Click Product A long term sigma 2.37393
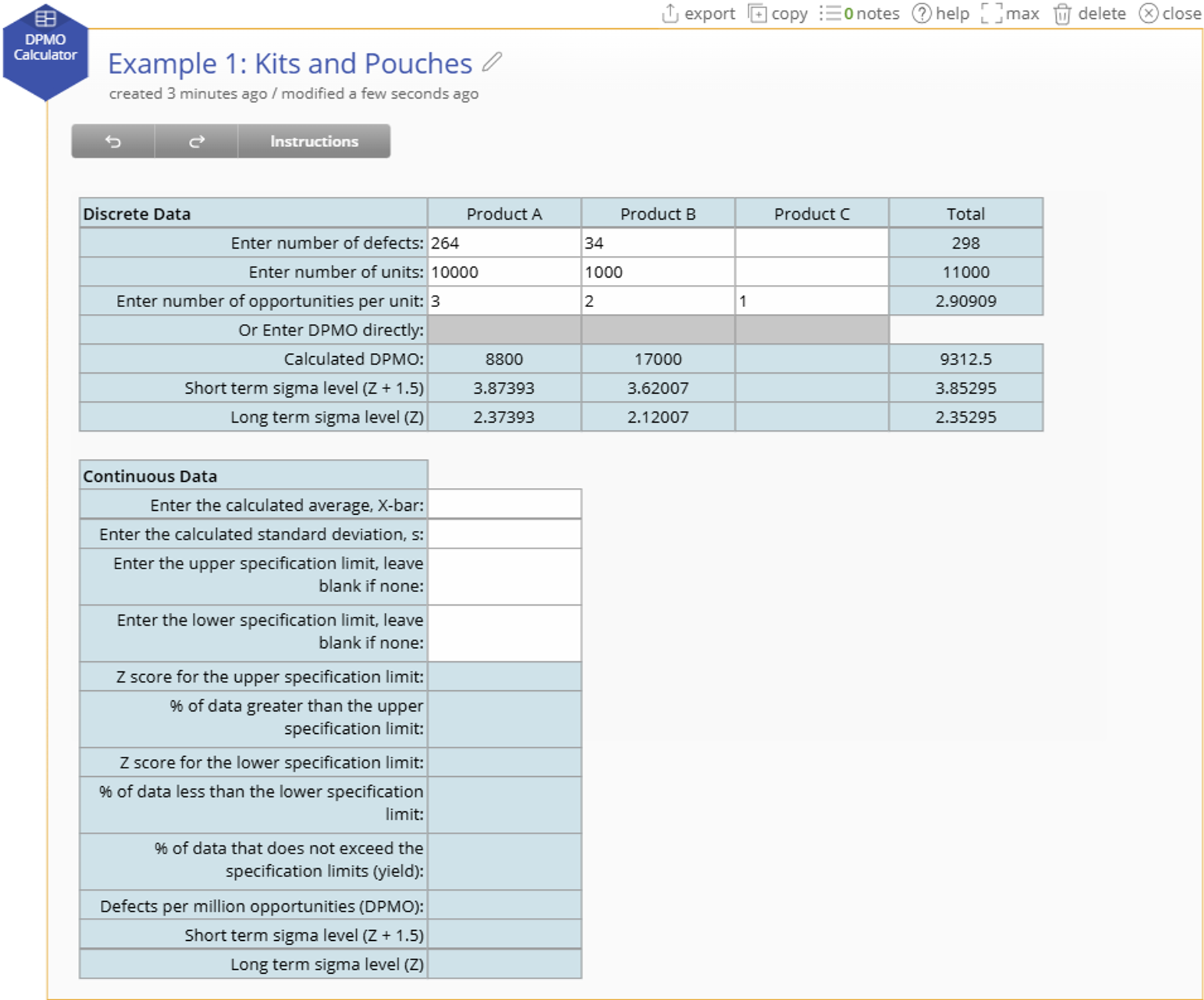The height and width of the screenshot is (1000, 1204). click(504, 417)
